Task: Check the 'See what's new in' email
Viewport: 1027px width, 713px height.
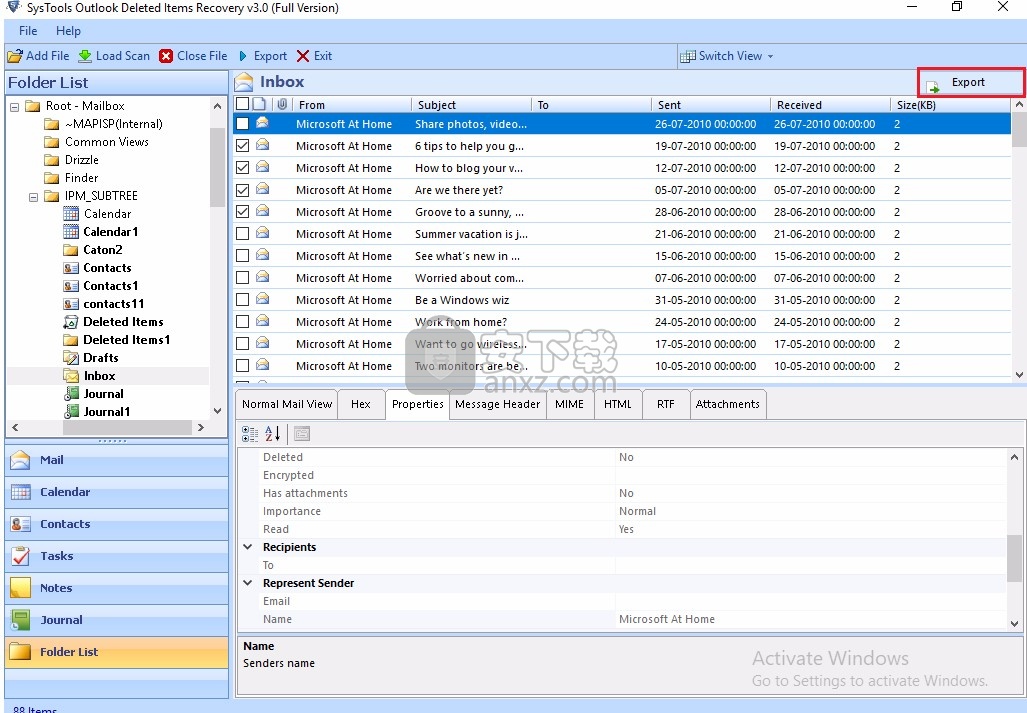Action: tap(242, 255)
